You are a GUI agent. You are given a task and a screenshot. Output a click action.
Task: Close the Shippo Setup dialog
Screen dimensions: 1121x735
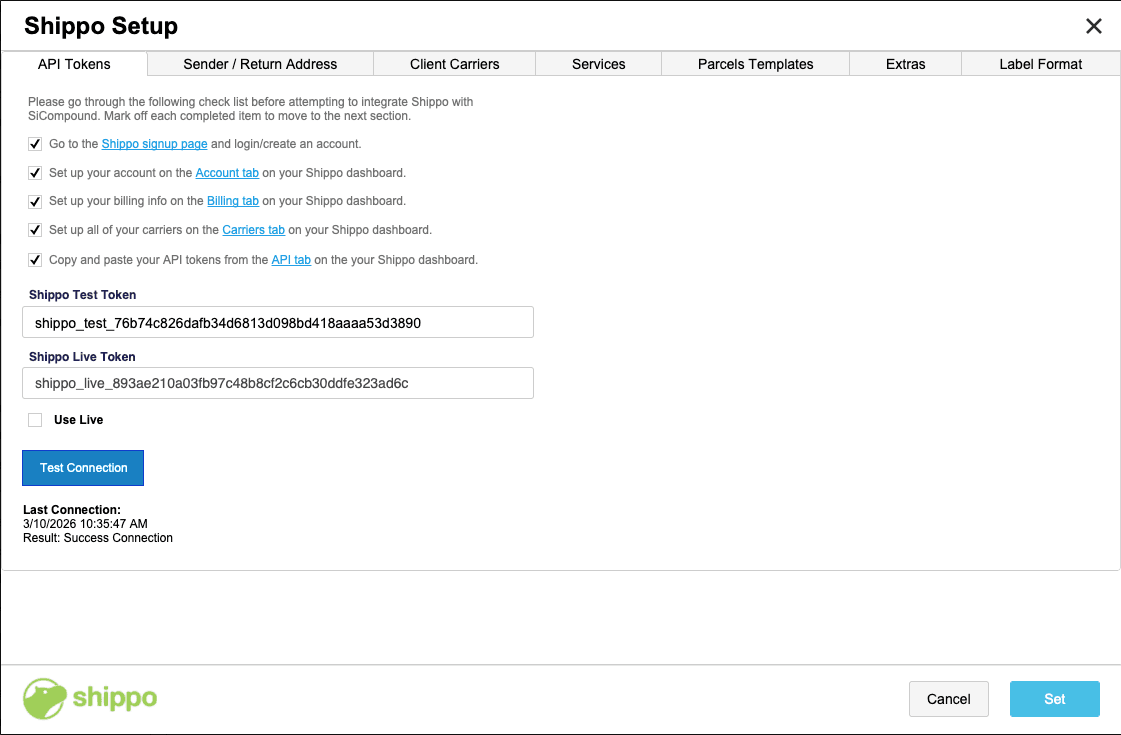pos(1094,27)
